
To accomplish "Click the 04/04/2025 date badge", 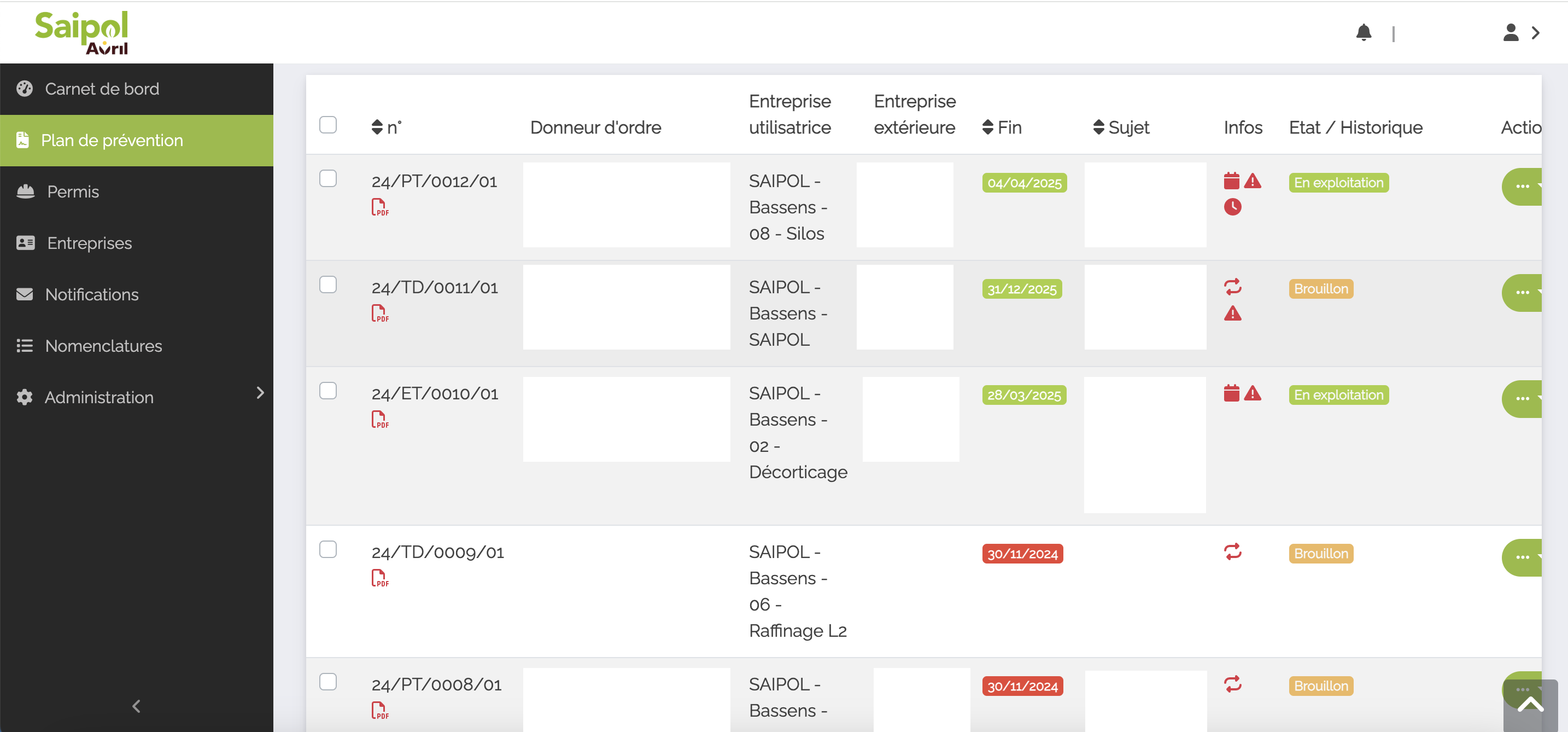I will [1024, 182].
